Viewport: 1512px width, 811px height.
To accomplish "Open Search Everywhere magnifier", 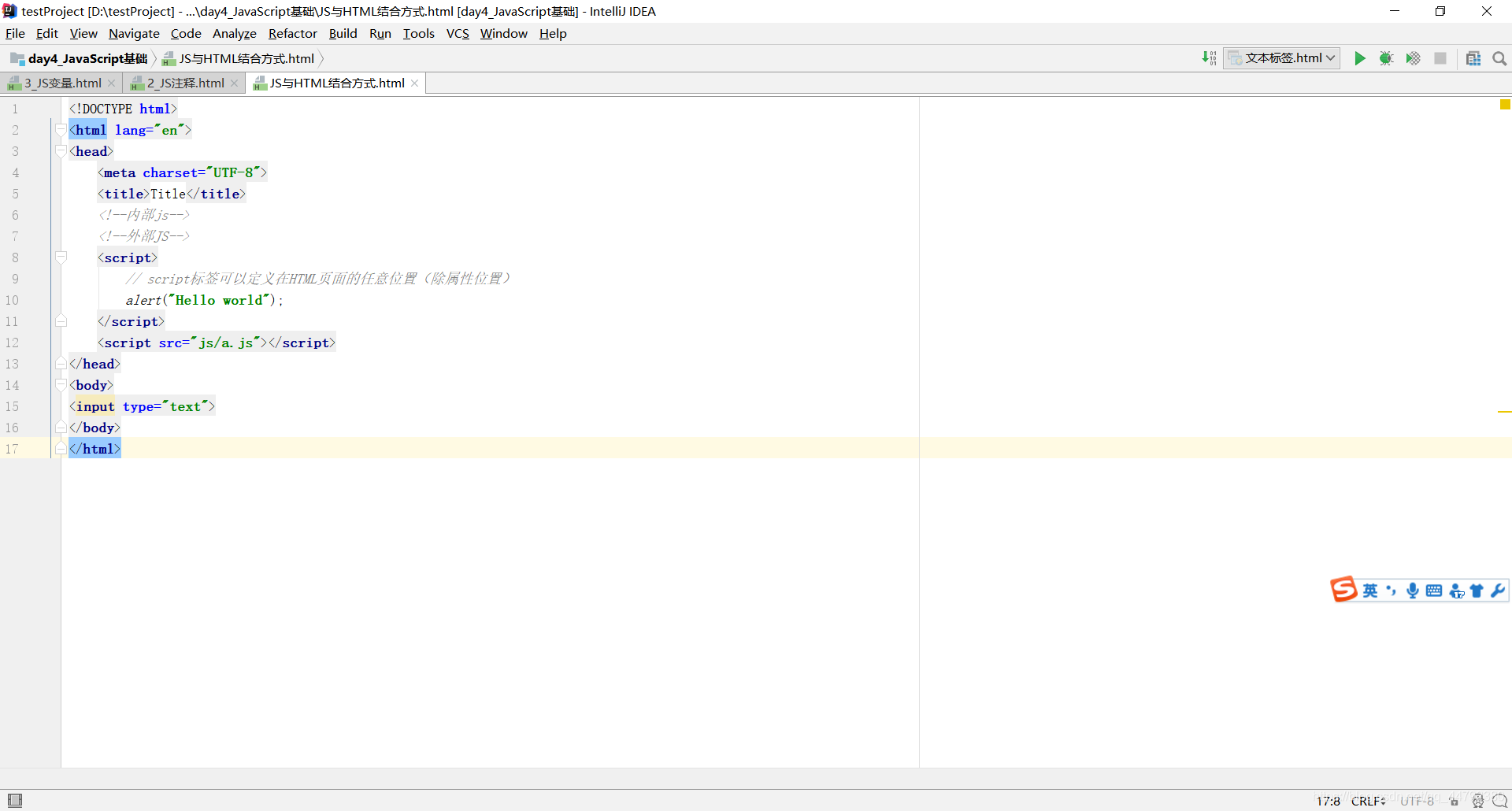I will coord(1499,58).
